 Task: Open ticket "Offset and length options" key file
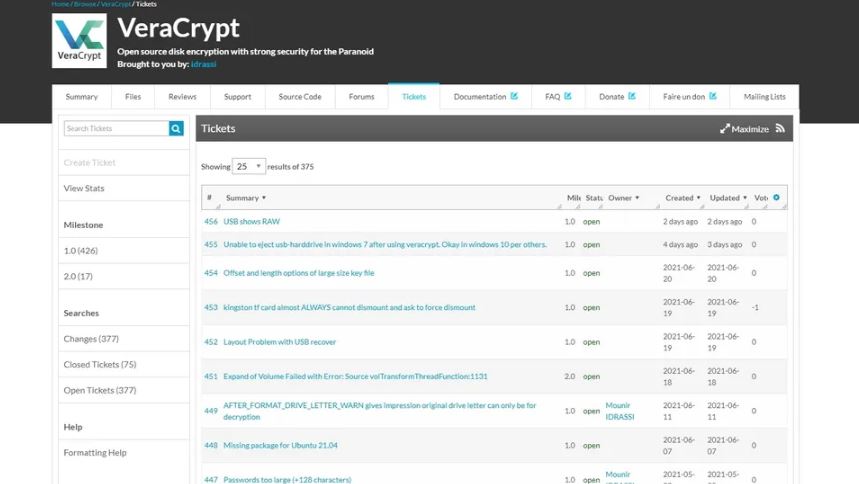click(299, 273)
